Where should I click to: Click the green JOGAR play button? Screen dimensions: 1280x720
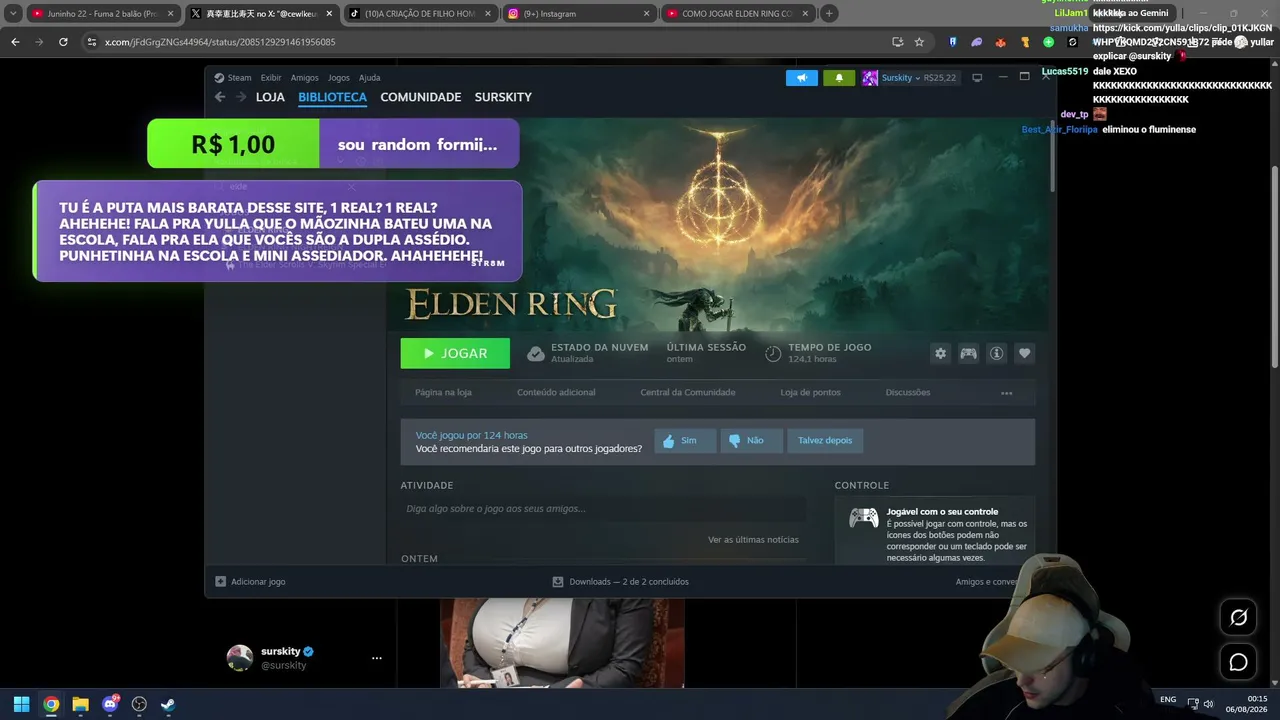[x=455, y=353]
